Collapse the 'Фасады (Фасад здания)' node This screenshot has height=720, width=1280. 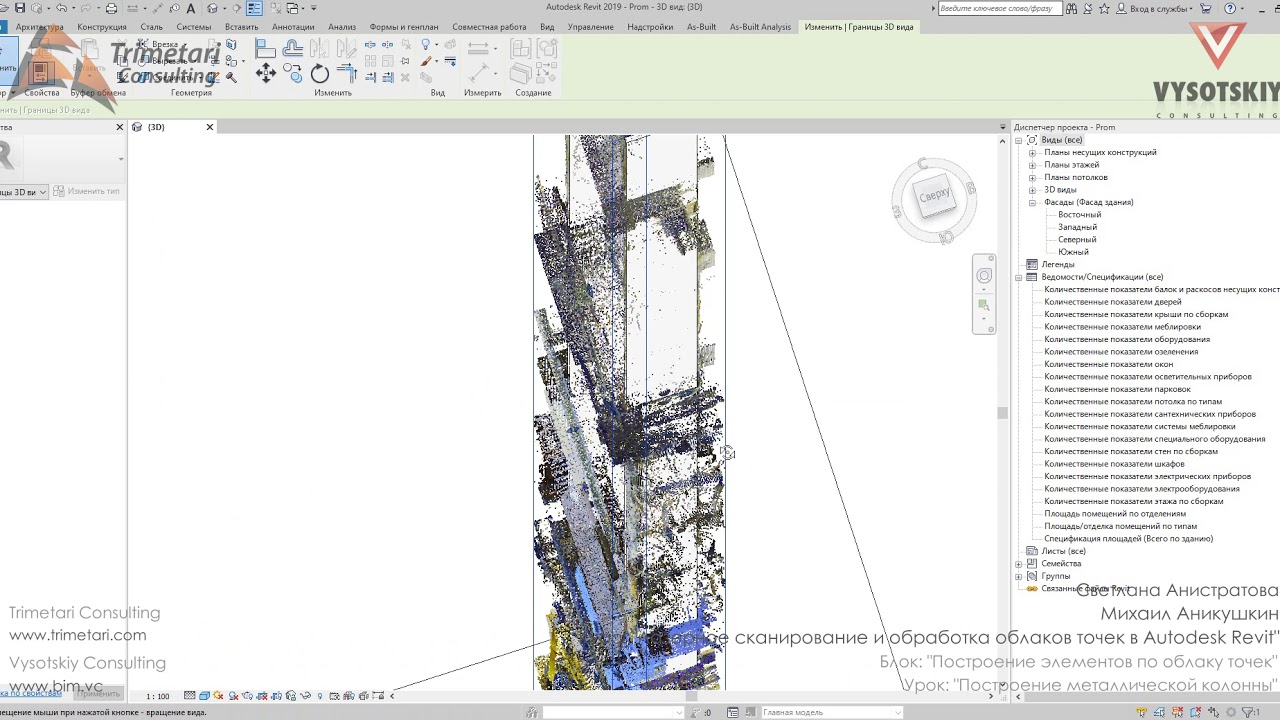[x=1032, y=202]
